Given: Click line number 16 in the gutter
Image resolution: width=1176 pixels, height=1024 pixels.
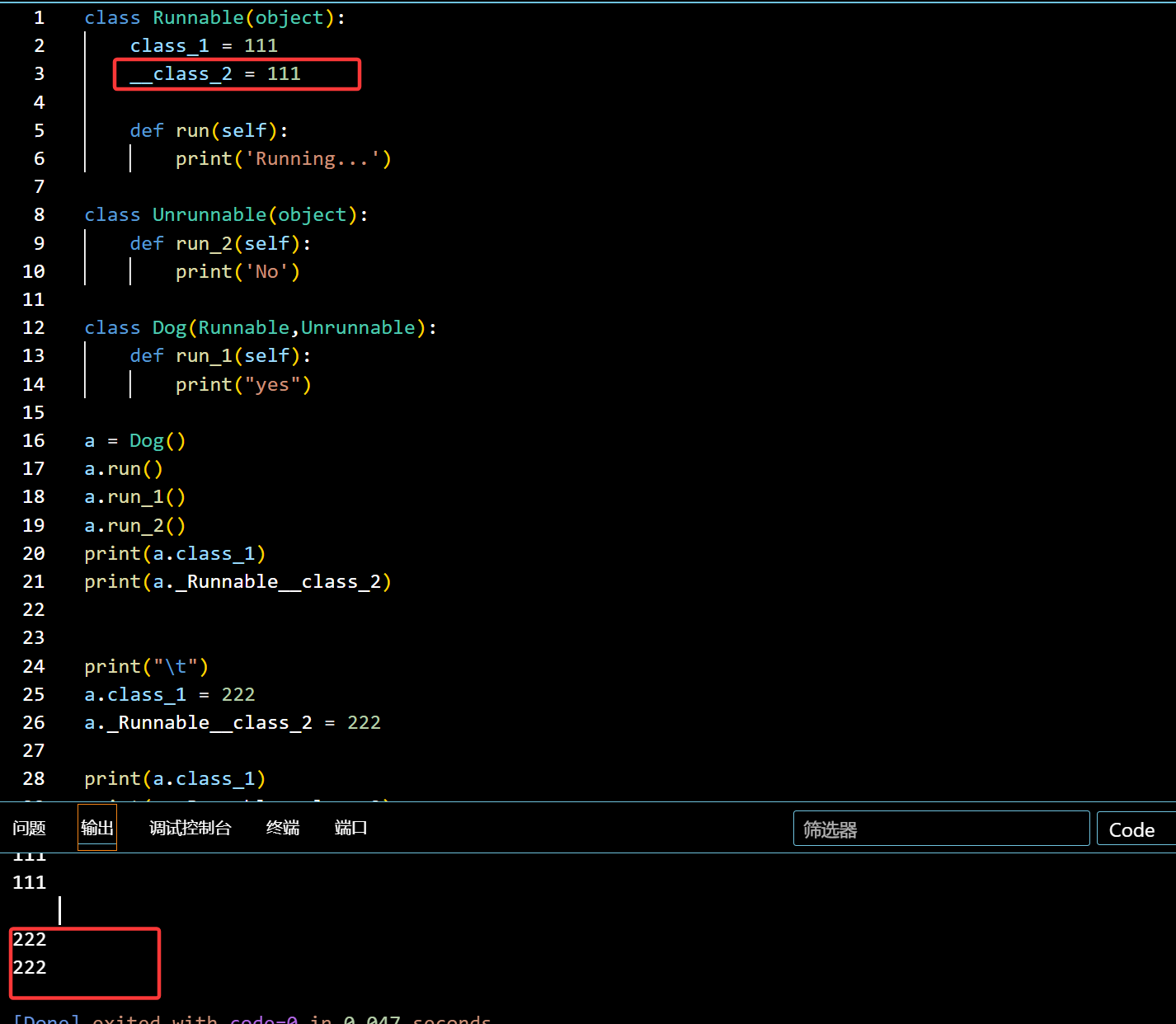Looking at the screenshot, I should [34, 440].
